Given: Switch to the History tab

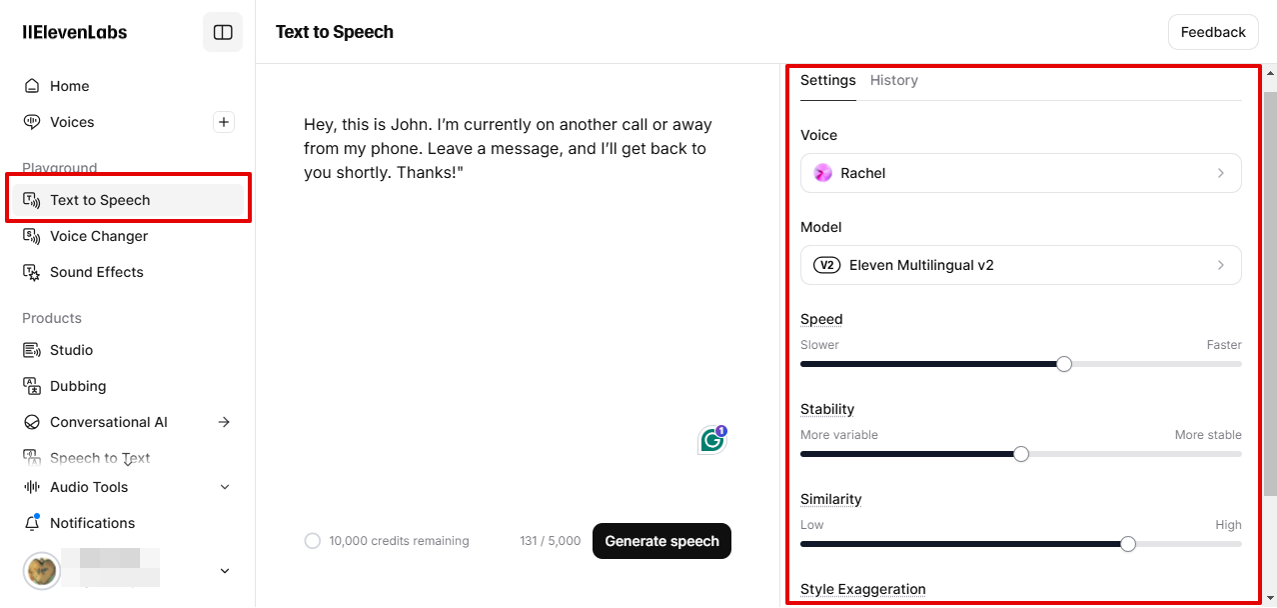Looking at the screenshot, I should [x=893, y=80].
